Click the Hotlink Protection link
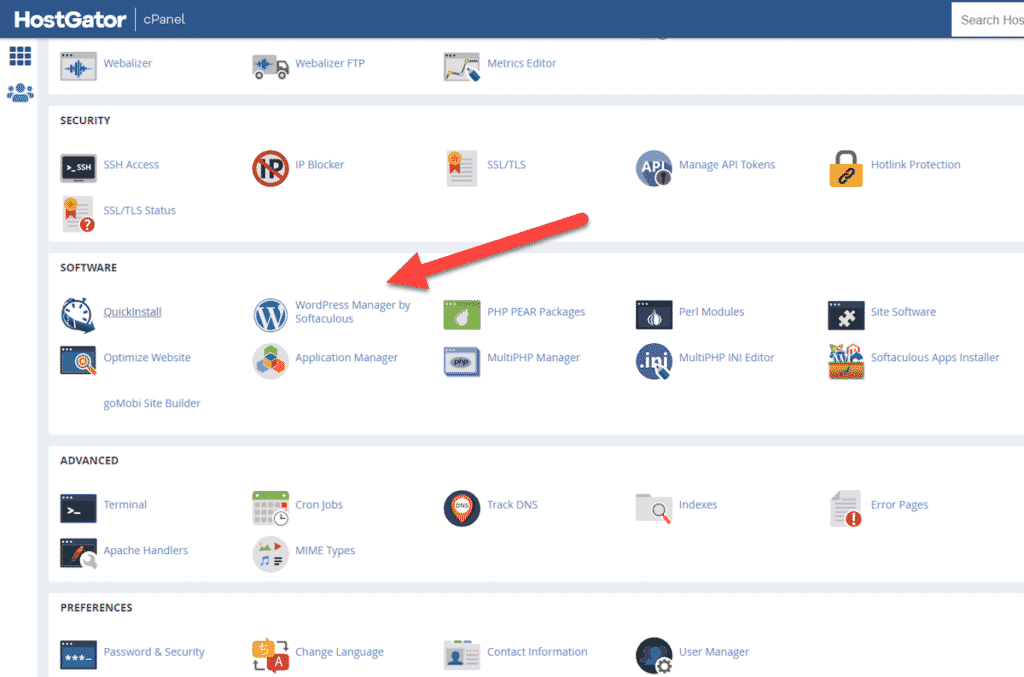 [915, 165]
